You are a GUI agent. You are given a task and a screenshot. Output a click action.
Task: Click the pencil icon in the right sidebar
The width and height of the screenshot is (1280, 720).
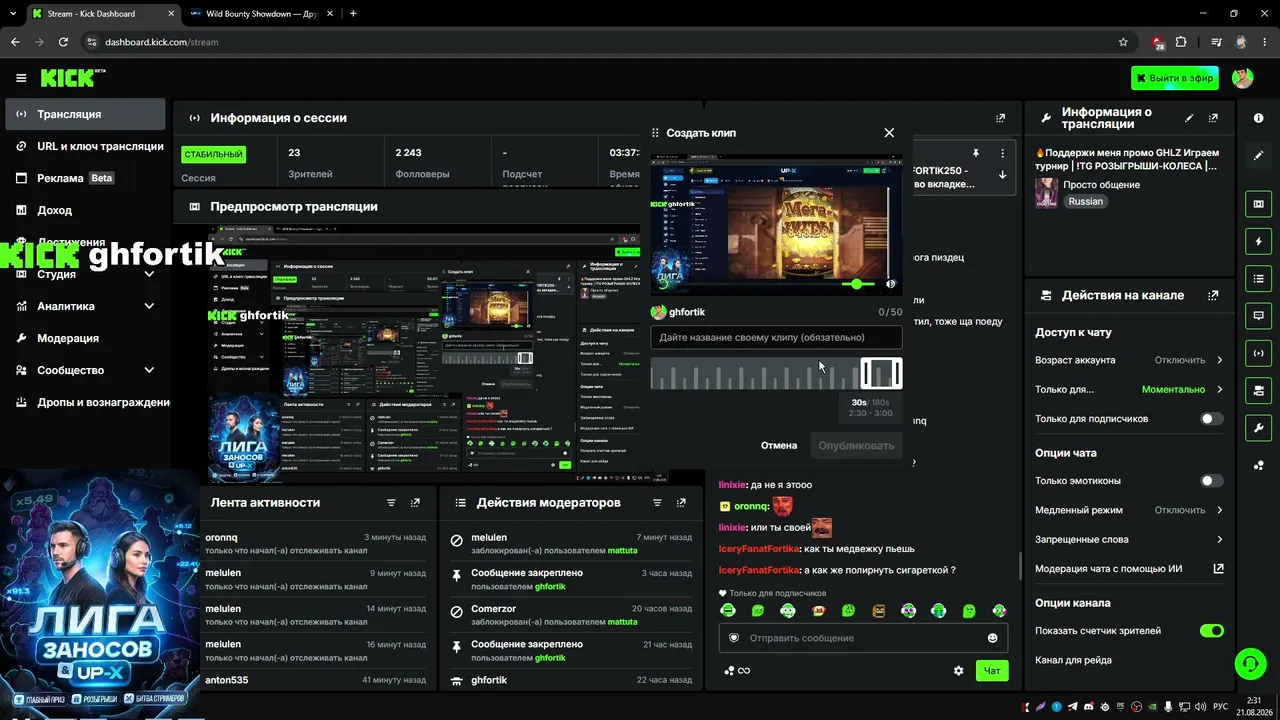(x=1258, y=155)
